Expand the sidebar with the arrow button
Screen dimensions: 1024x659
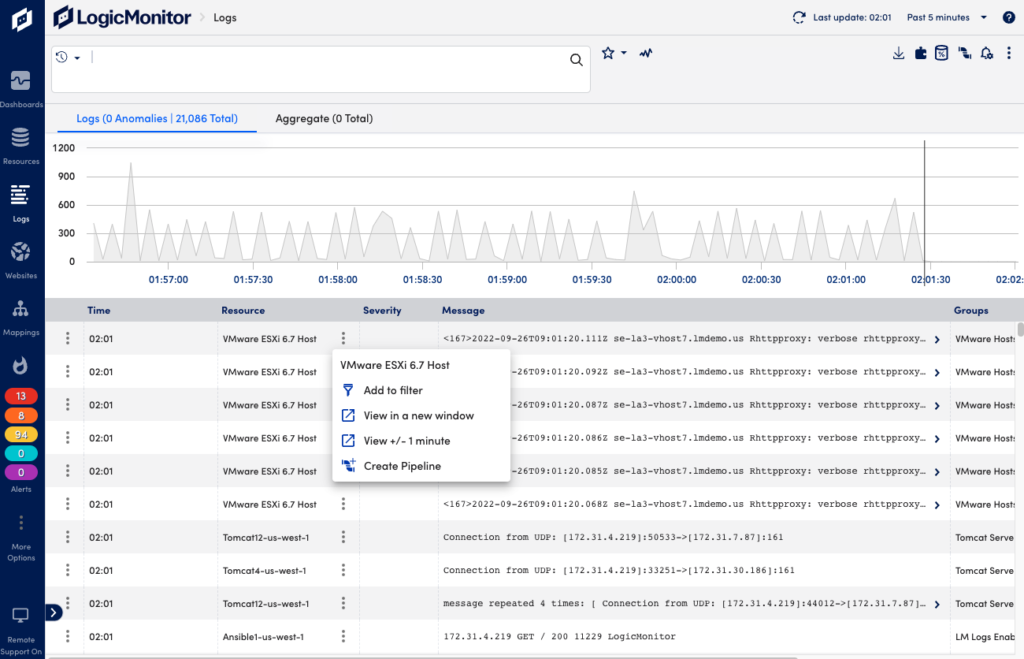[54, 613]
